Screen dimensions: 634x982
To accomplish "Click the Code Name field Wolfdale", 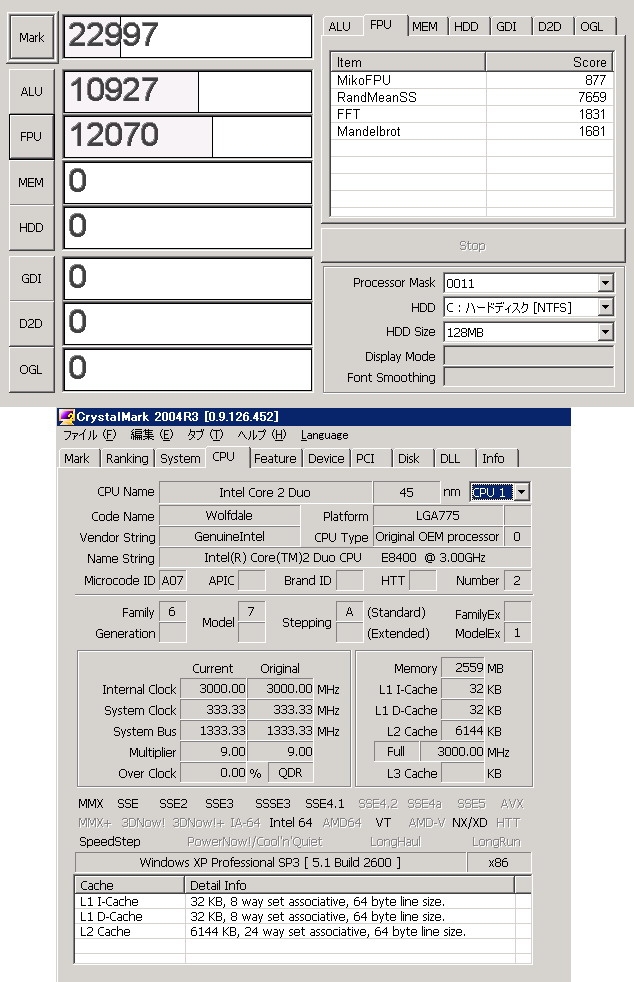I will click(229, 515).
